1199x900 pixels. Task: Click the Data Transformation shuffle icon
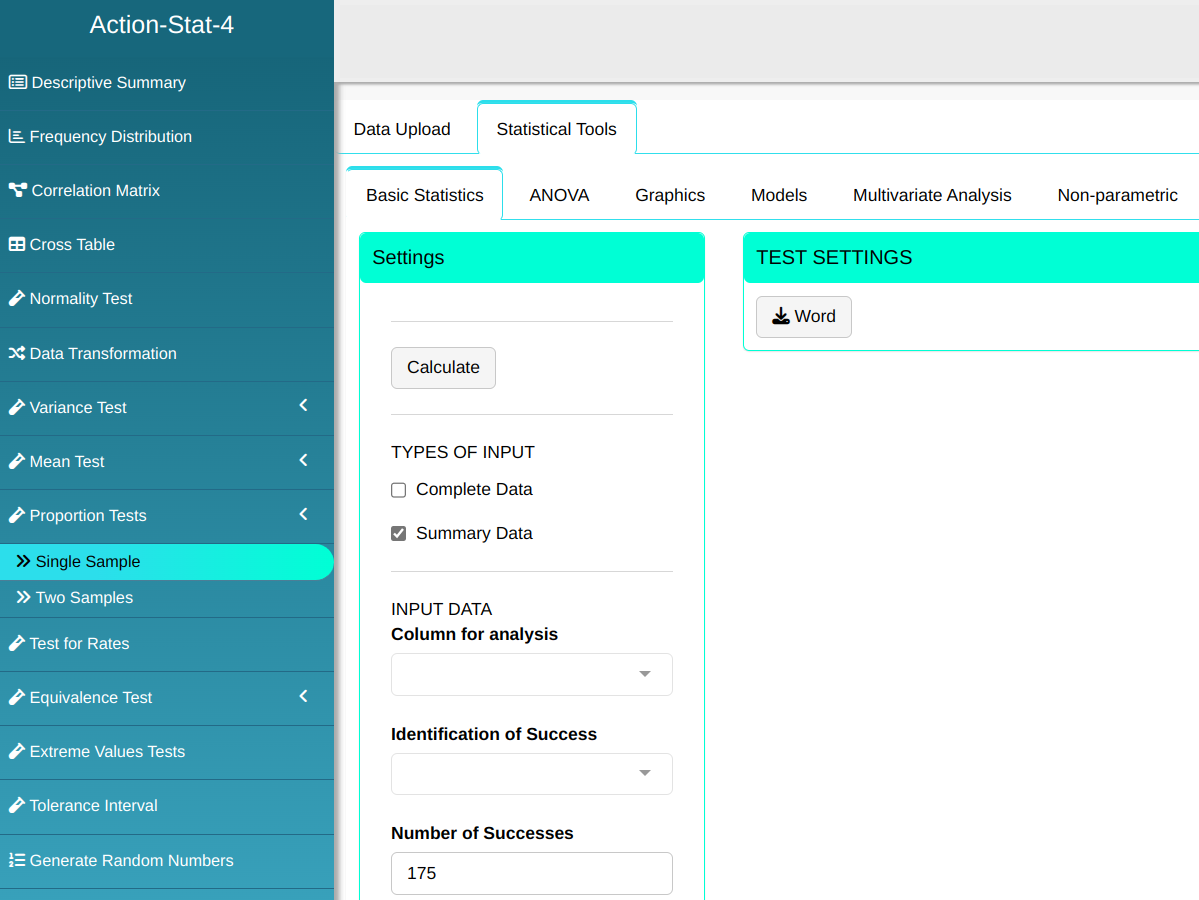tap(17, 354)
